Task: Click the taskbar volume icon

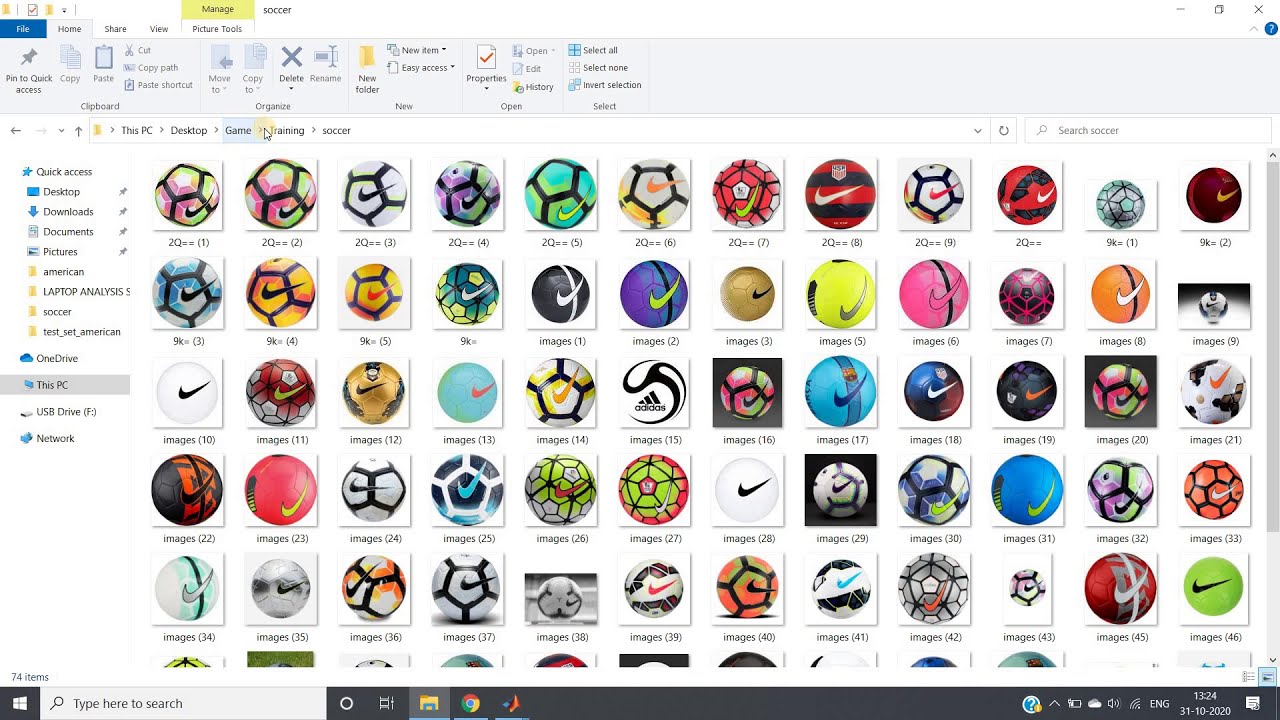Action: pos(1114,704)
